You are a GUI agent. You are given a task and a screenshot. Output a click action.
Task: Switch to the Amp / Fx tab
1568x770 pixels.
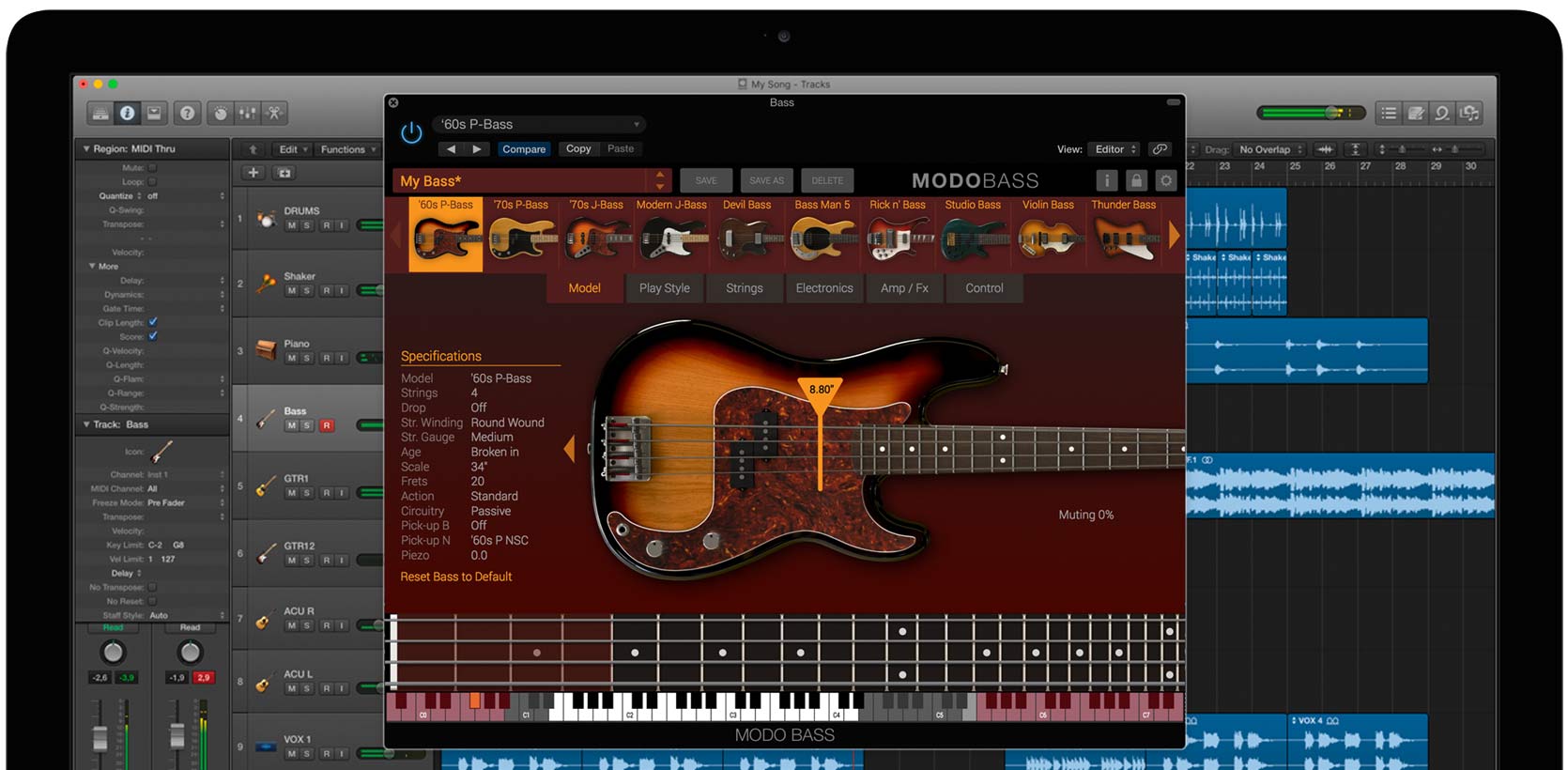904,288
